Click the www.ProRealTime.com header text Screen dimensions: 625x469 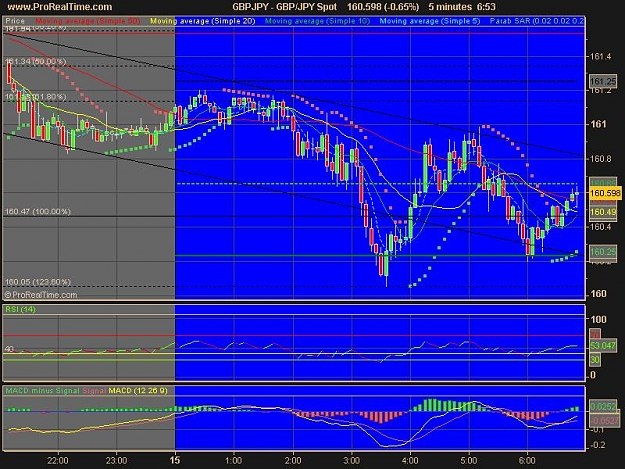[x=60, y=7]
